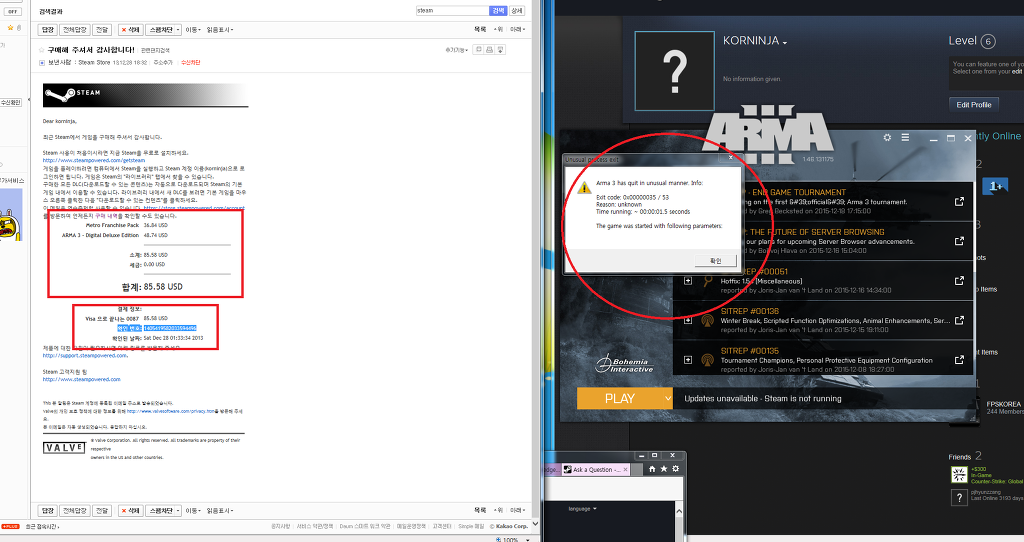Click the bottom Delete (삭제) button

pyautogui.click(x=130, y=511)
